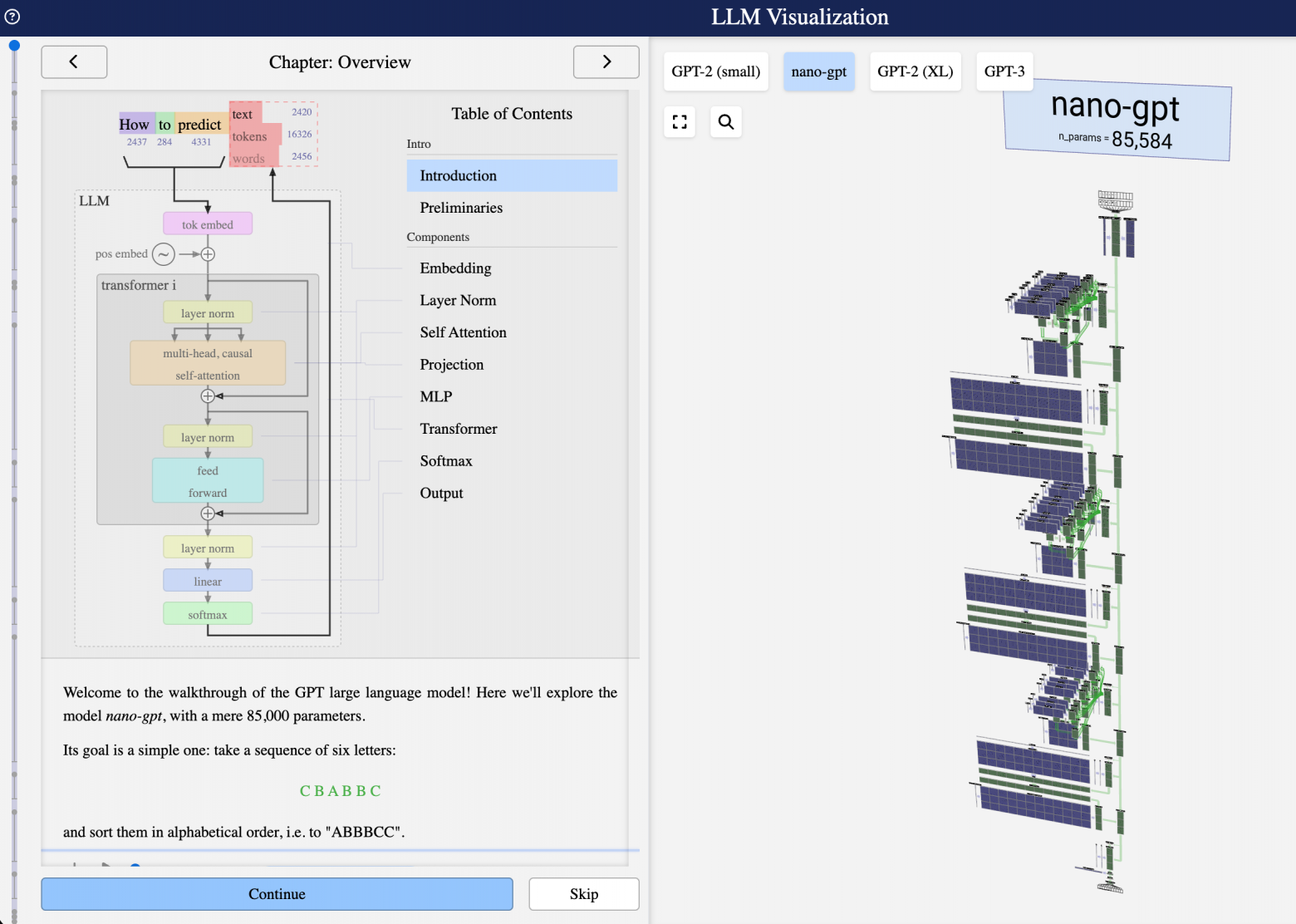Choose the GPT-2 (XL) model
Screen dimensions: 1296x924
(x=916, y=71)
